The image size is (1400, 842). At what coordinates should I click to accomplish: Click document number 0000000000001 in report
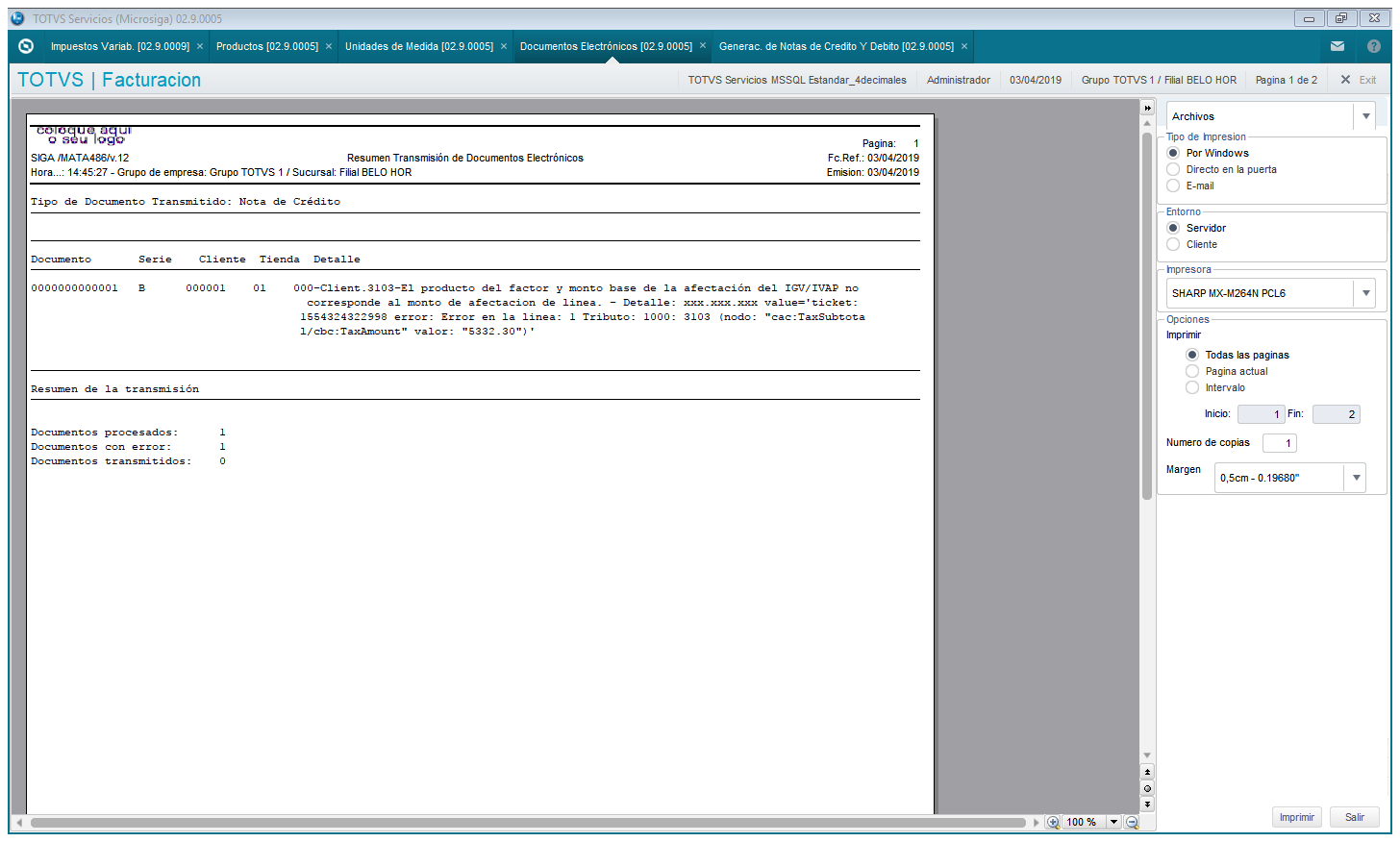[x=74, y=288]
